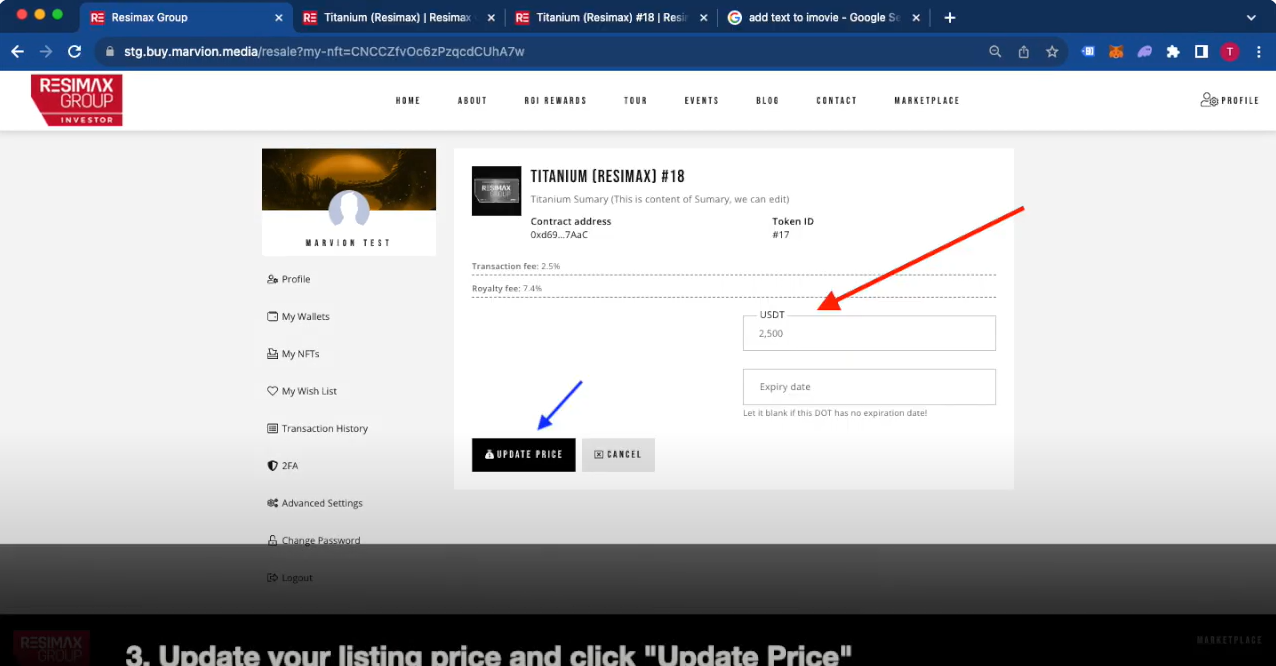The width and height of the screenshot is (1276, 666).
Task: Go to ROI Rewards menu item
Action: point(555,101)
